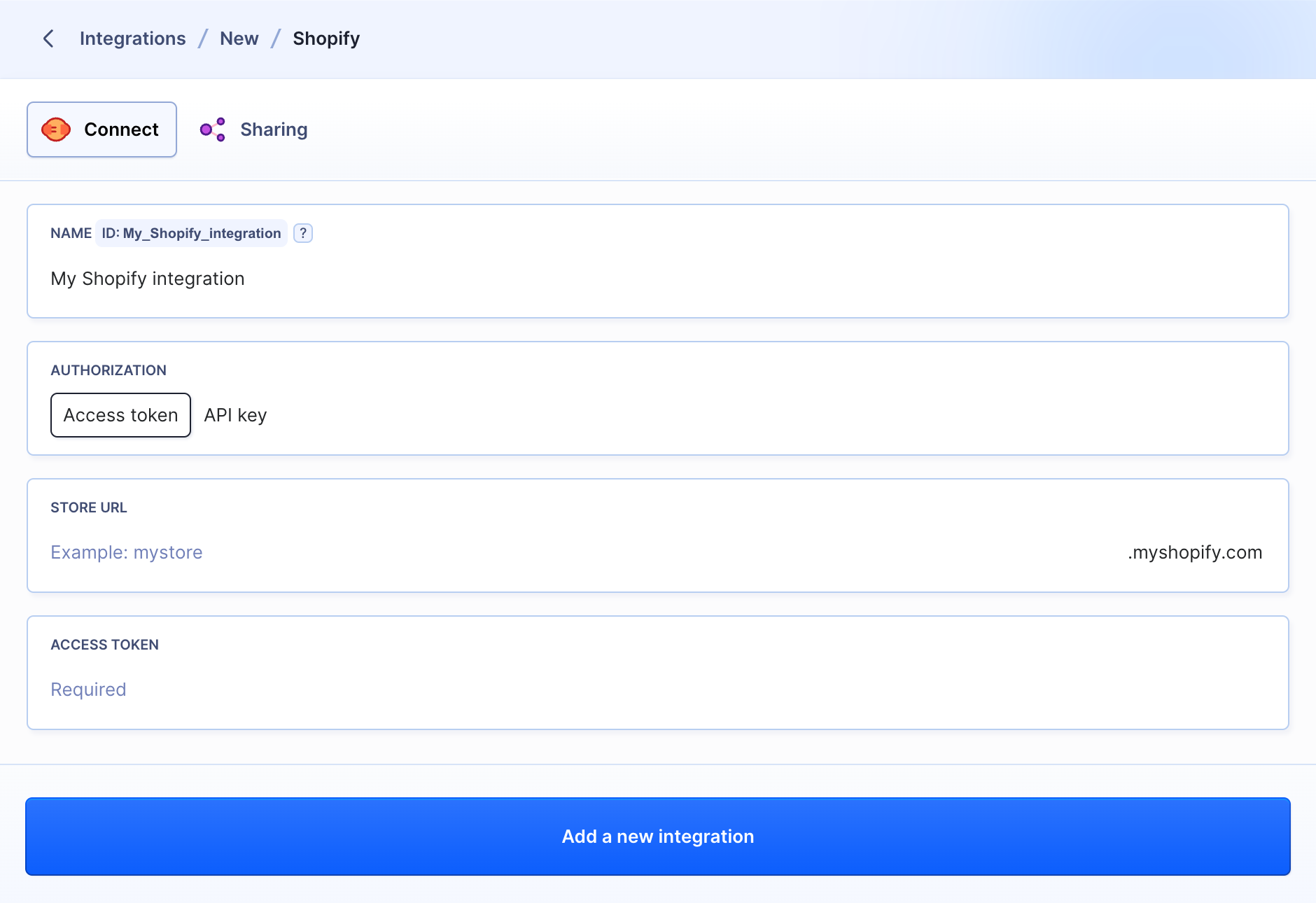Select Access token authorization option
The height and width of the screenshot is (903, 1316).
[x=120, y=415]
